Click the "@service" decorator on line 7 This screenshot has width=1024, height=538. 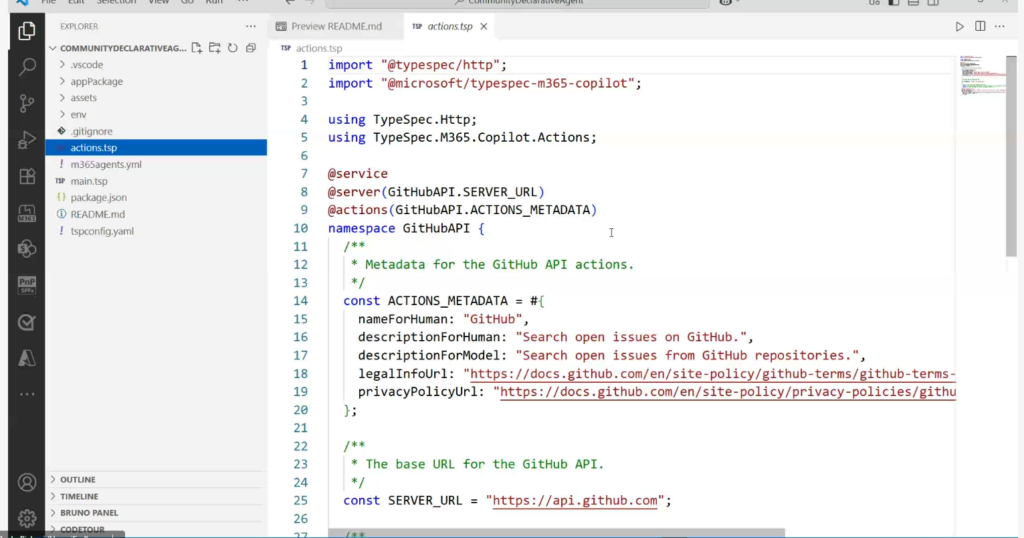point(358,174)
